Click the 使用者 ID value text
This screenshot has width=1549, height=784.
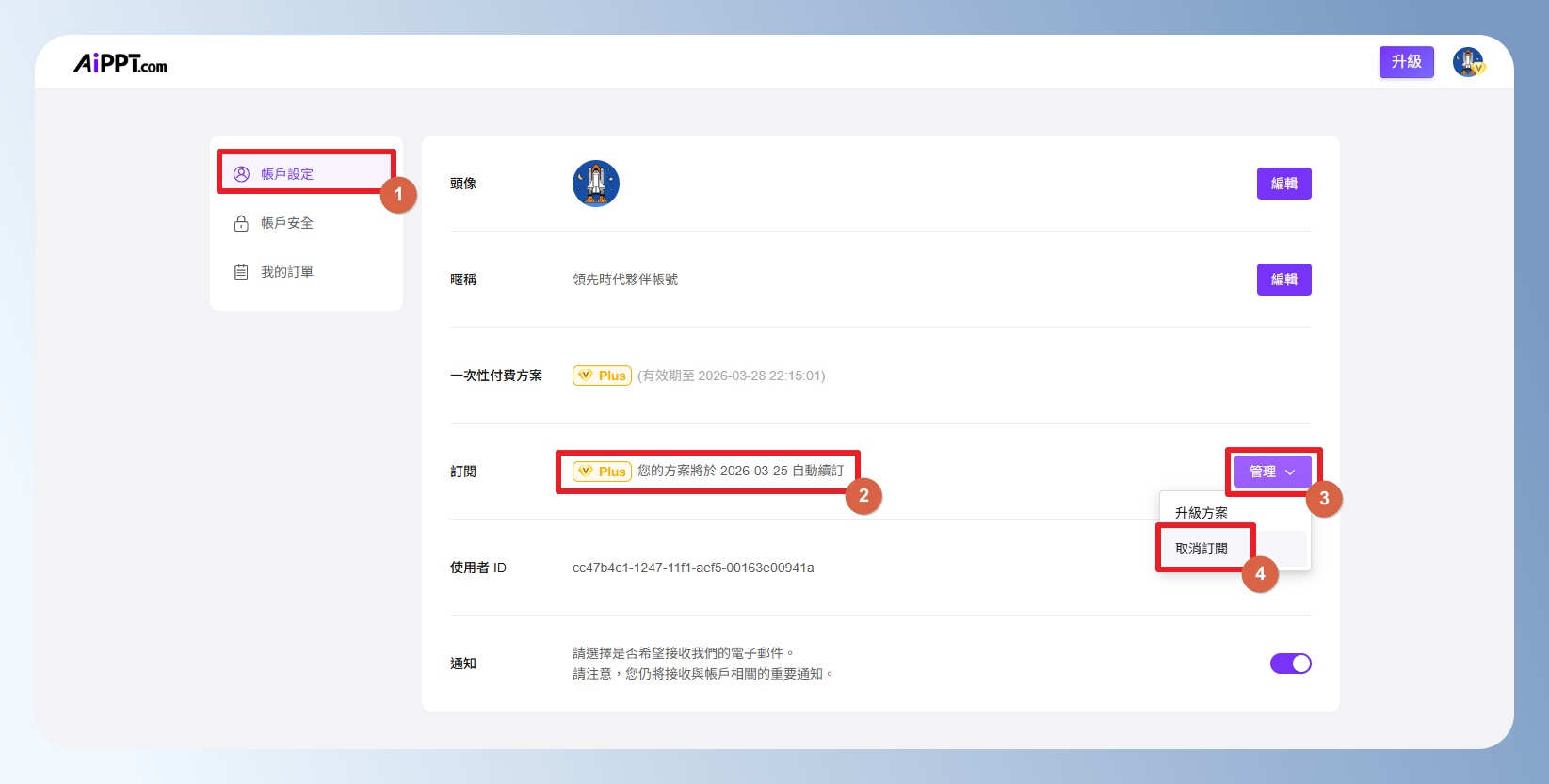pos(692,568)
